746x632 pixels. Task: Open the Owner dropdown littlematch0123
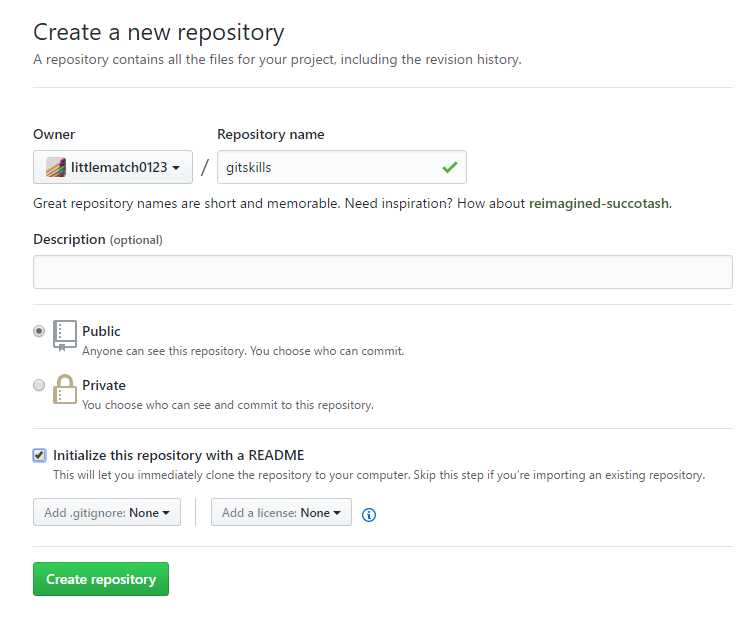(x=113, y=167)
